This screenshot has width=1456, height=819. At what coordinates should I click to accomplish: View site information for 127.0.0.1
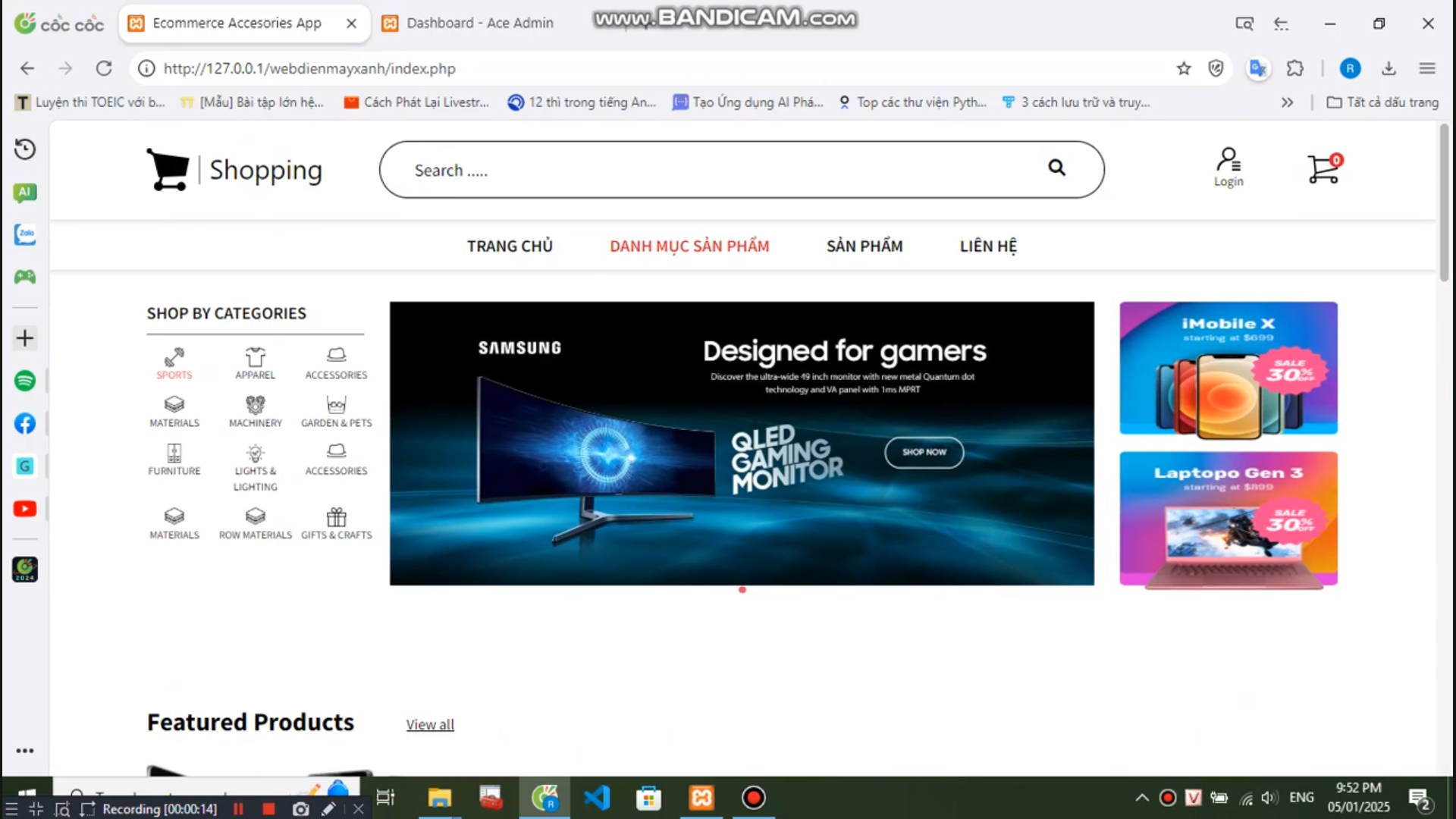click(x=146, y=69)
